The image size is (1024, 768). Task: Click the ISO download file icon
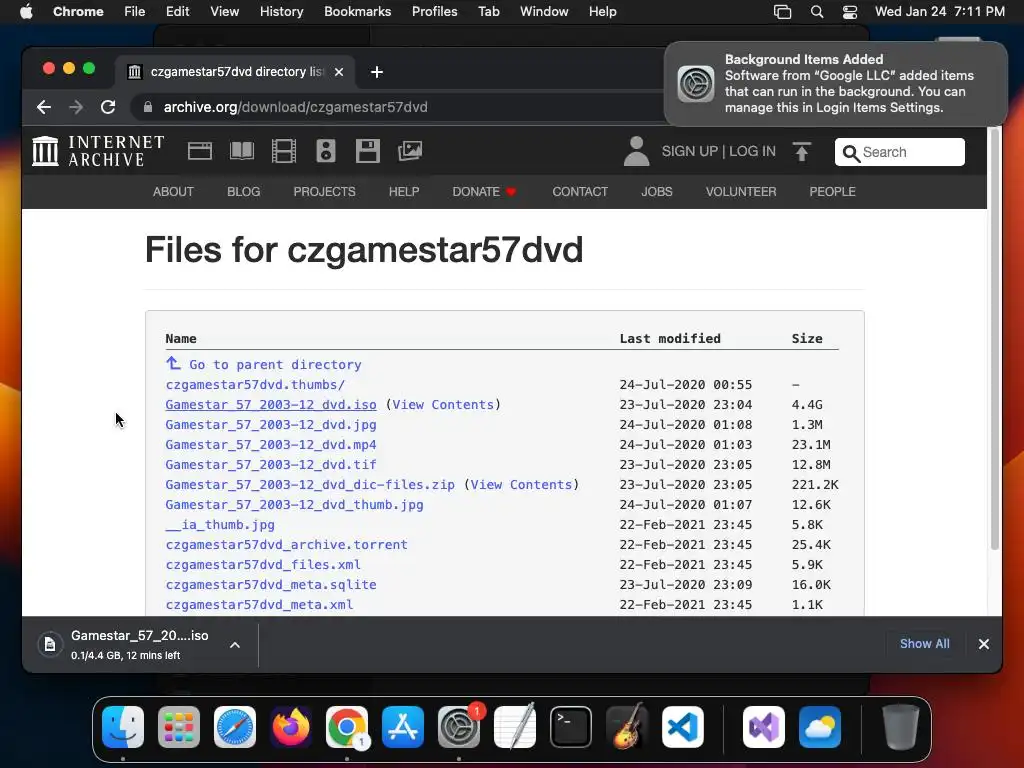(50, 645)
